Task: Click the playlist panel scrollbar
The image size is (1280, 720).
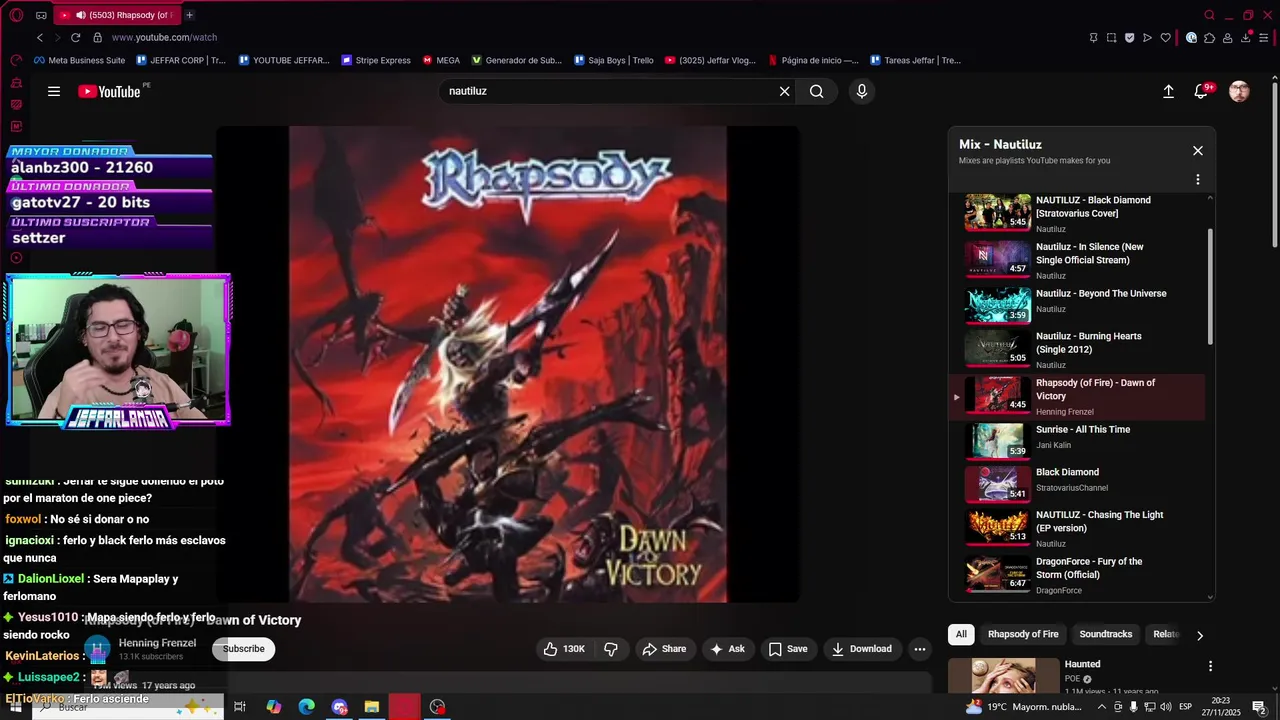Action: [x=1211, y=288]
